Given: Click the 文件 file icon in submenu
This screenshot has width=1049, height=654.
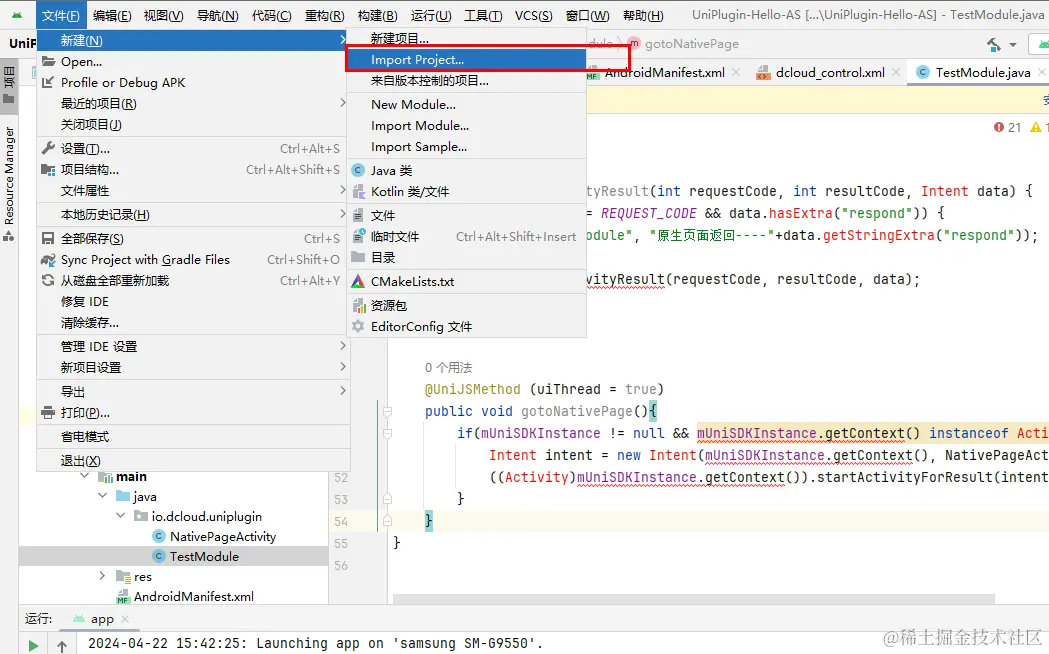Looking at the screenshot, I should tap(359, 215).
